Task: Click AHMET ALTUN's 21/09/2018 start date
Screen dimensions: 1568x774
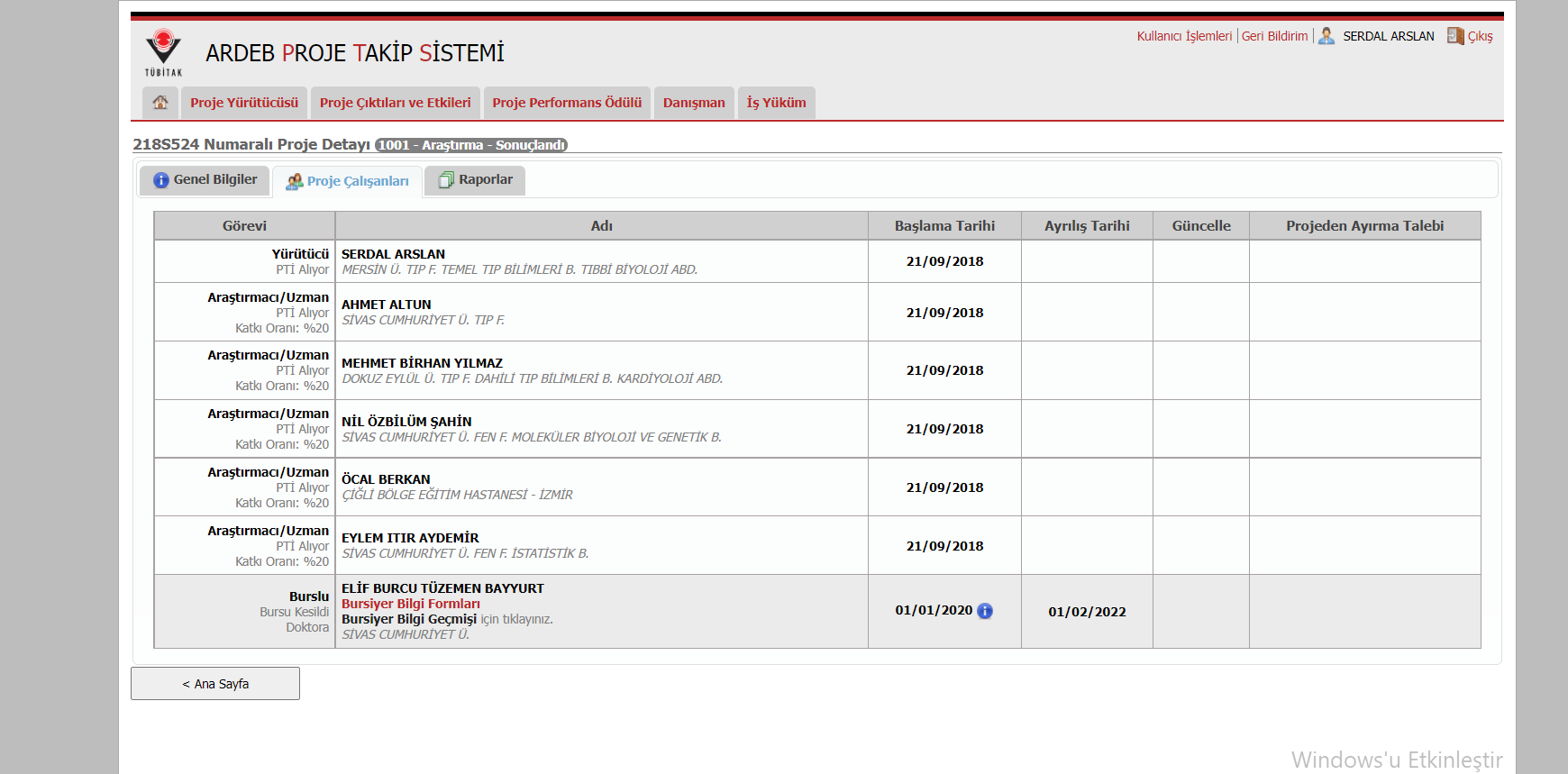Action: pyautogui.click(x=944, y=313)
